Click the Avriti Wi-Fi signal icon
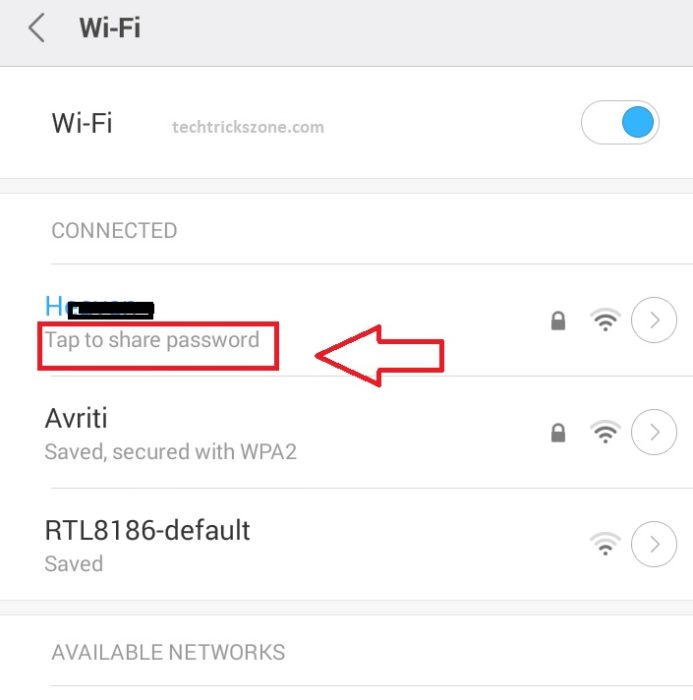The image size is (693, 700). point(605,432)
